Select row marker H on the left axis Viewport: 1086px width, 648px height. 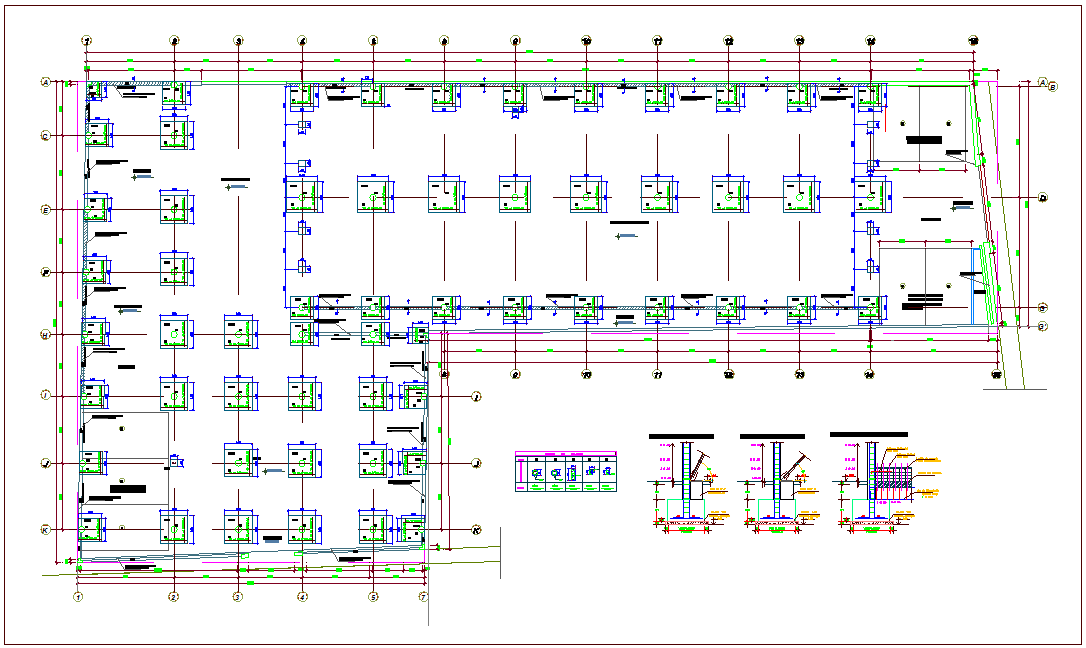point(45,334)
